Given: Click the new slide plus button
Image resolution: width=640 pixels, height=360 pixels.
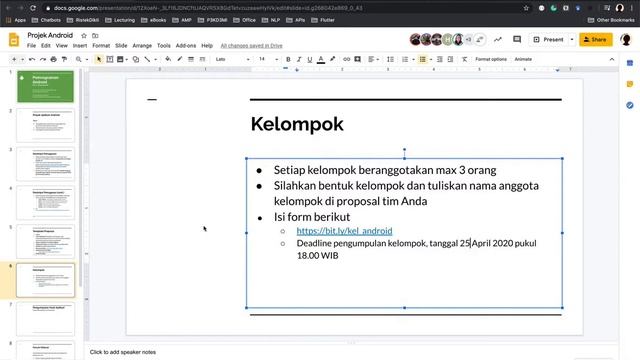Looking at the screenshot, I should coord(14,60).
